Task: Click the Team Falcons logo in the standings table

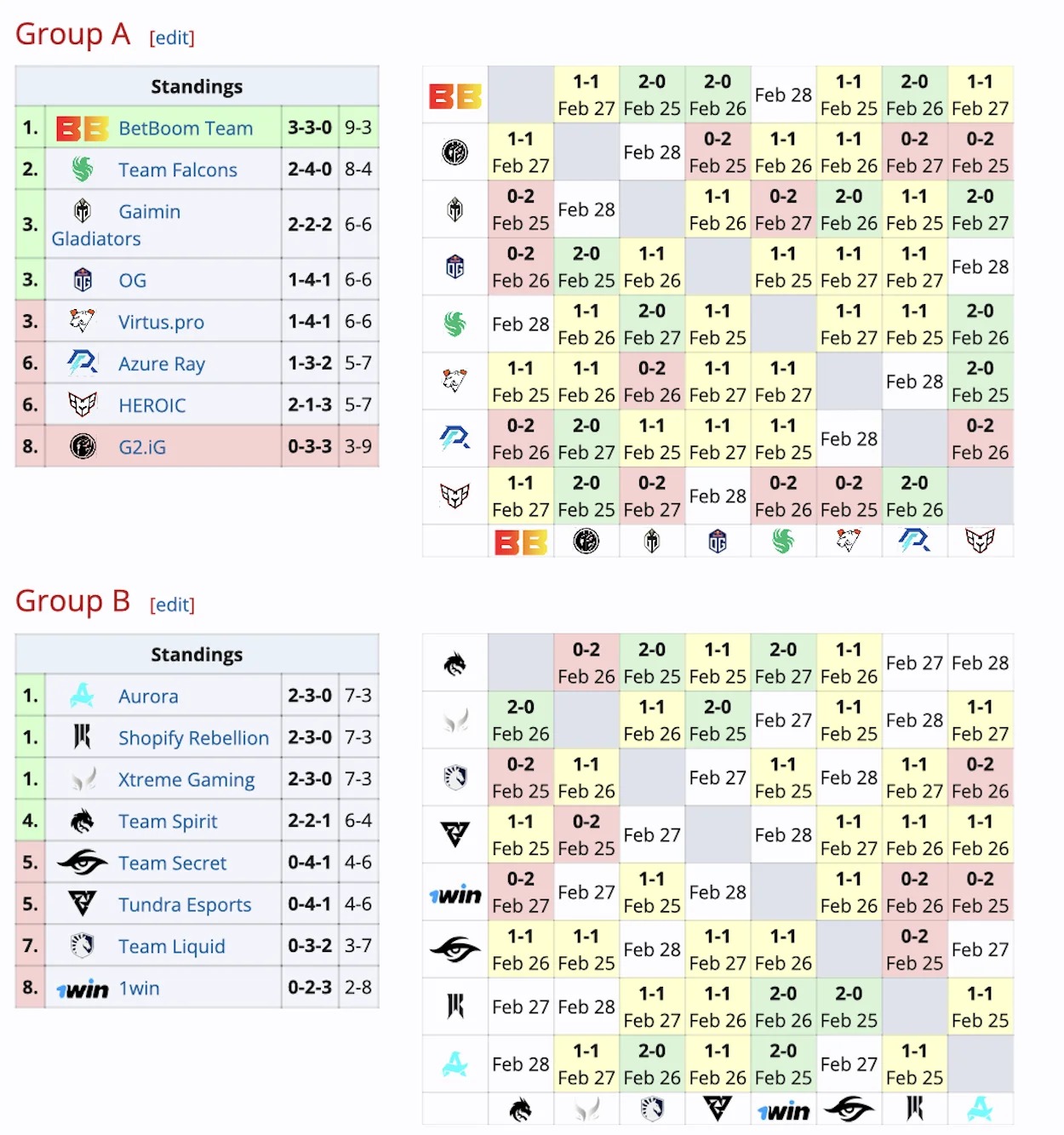Action: (83, 169)
